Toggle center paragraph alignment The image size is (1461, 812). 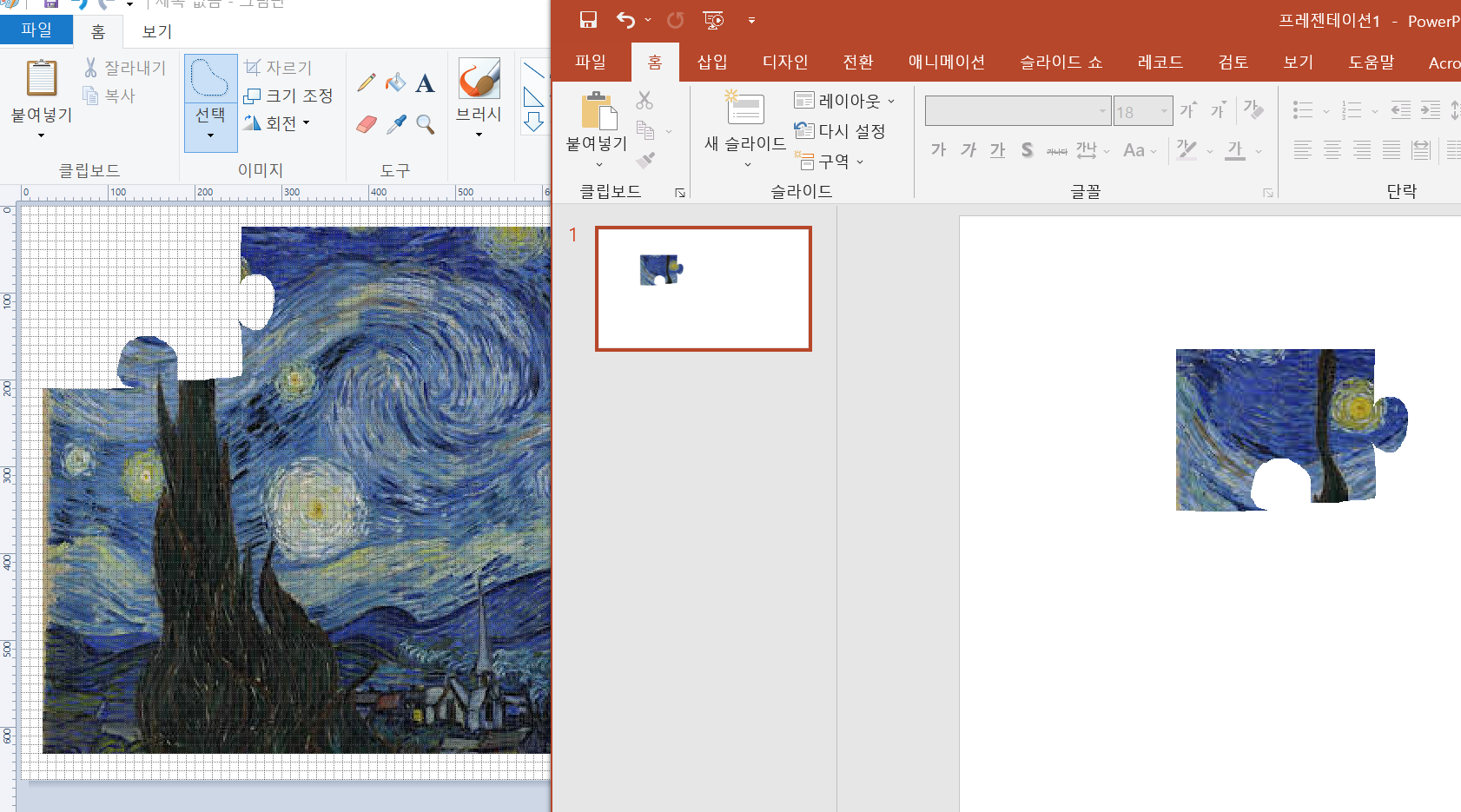[x=1332, y=149]
